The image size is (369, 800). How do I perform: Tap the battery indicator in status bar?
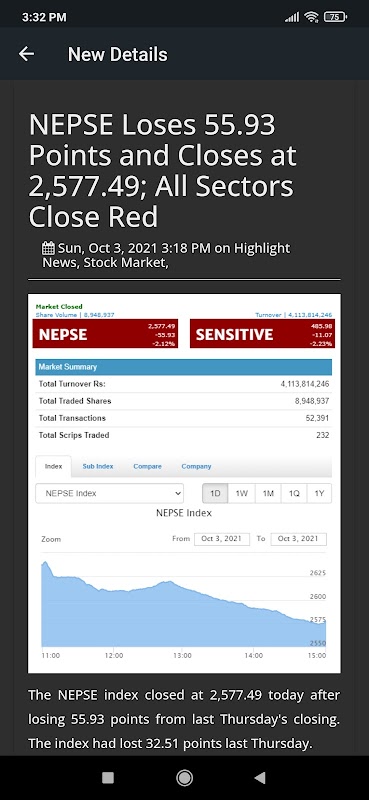click(x=335, y=17)
